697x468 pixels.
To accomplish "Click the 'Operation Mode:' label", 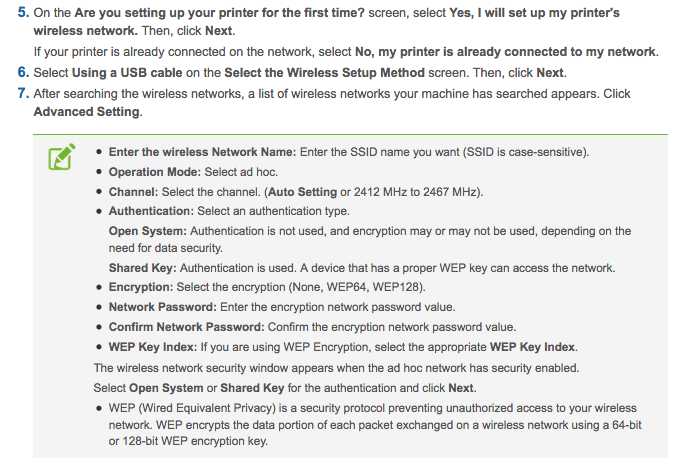I will (155, 172).
